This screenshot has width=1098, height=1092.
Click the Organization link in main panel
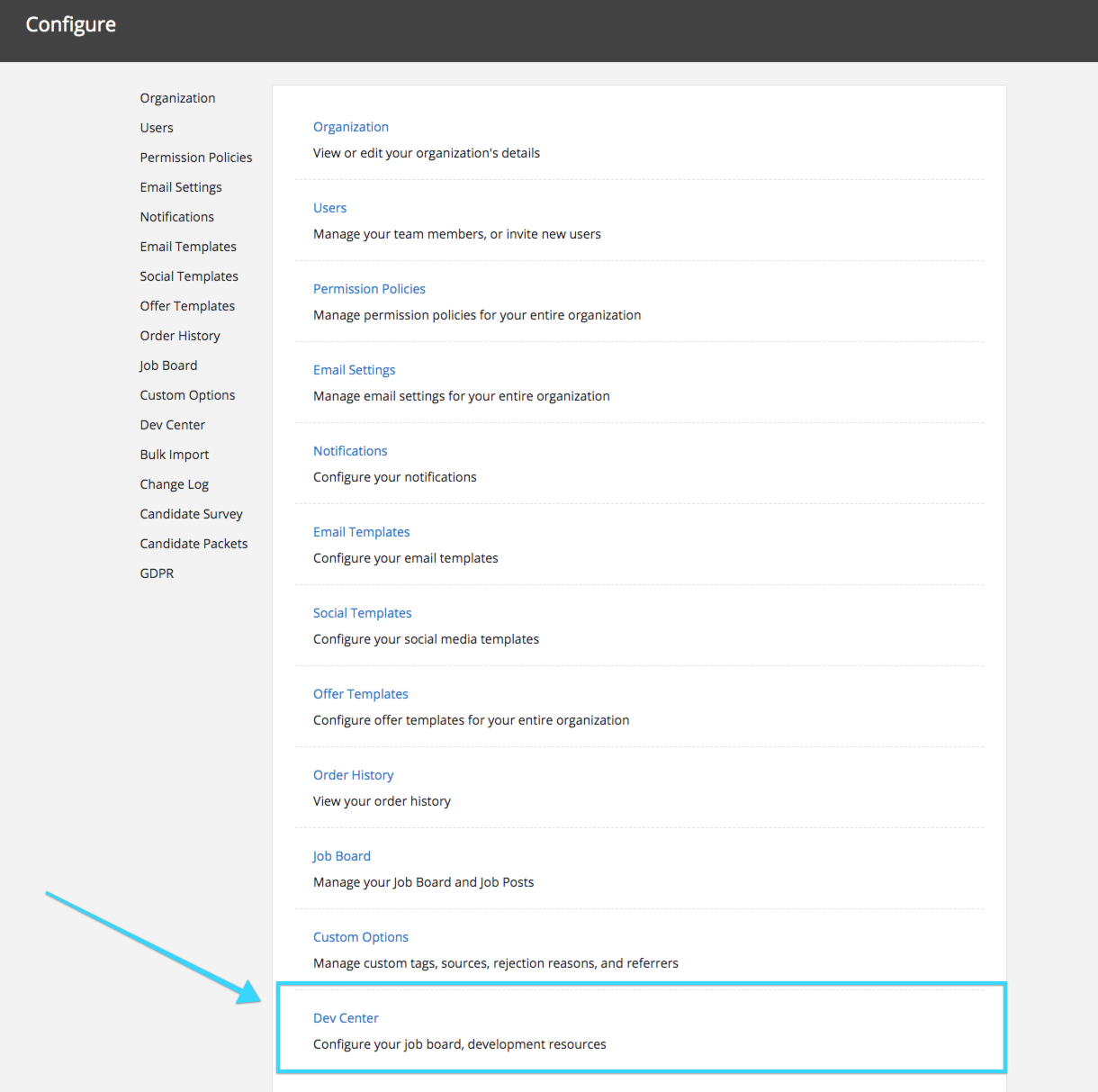coord(351,127)
